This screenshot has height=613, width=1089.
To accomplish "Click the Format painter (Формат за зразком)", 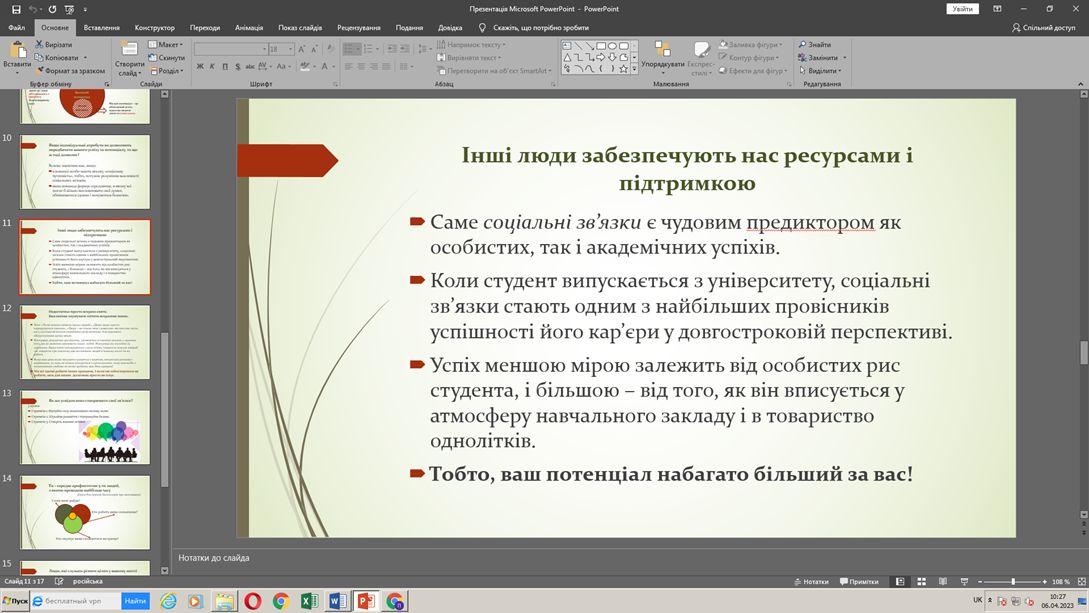I will tap(69, 71).
